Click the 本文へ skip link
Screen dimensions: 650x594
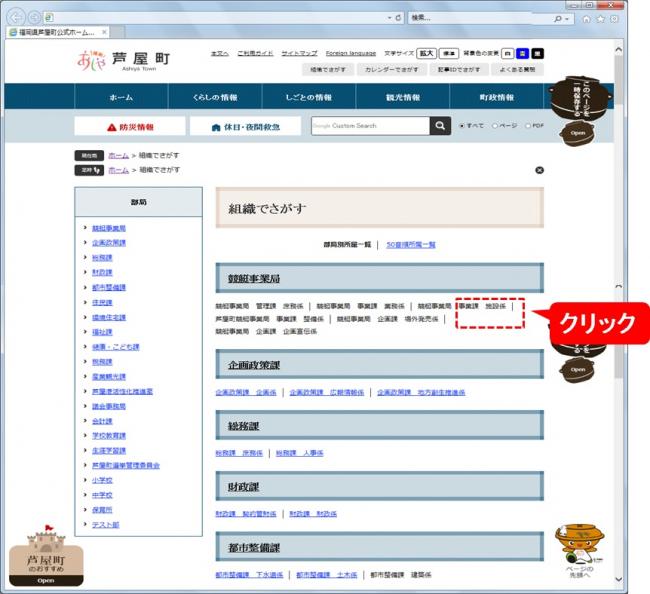coord(220,53)
